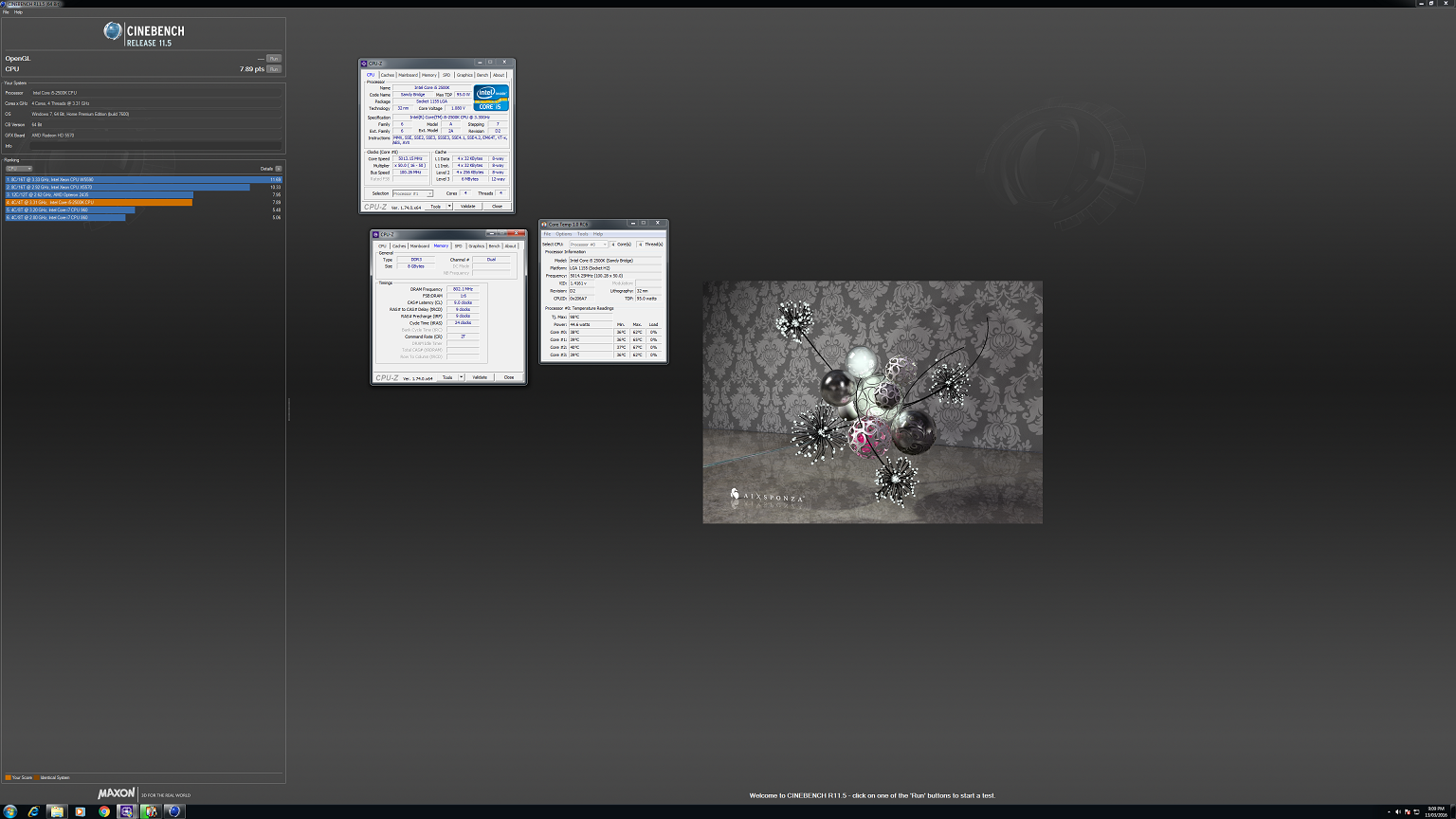Screen dimensions: 1456x819
Task: Open Bench tab in CPU-Z CPU window
Action: (x=482, y=75)
